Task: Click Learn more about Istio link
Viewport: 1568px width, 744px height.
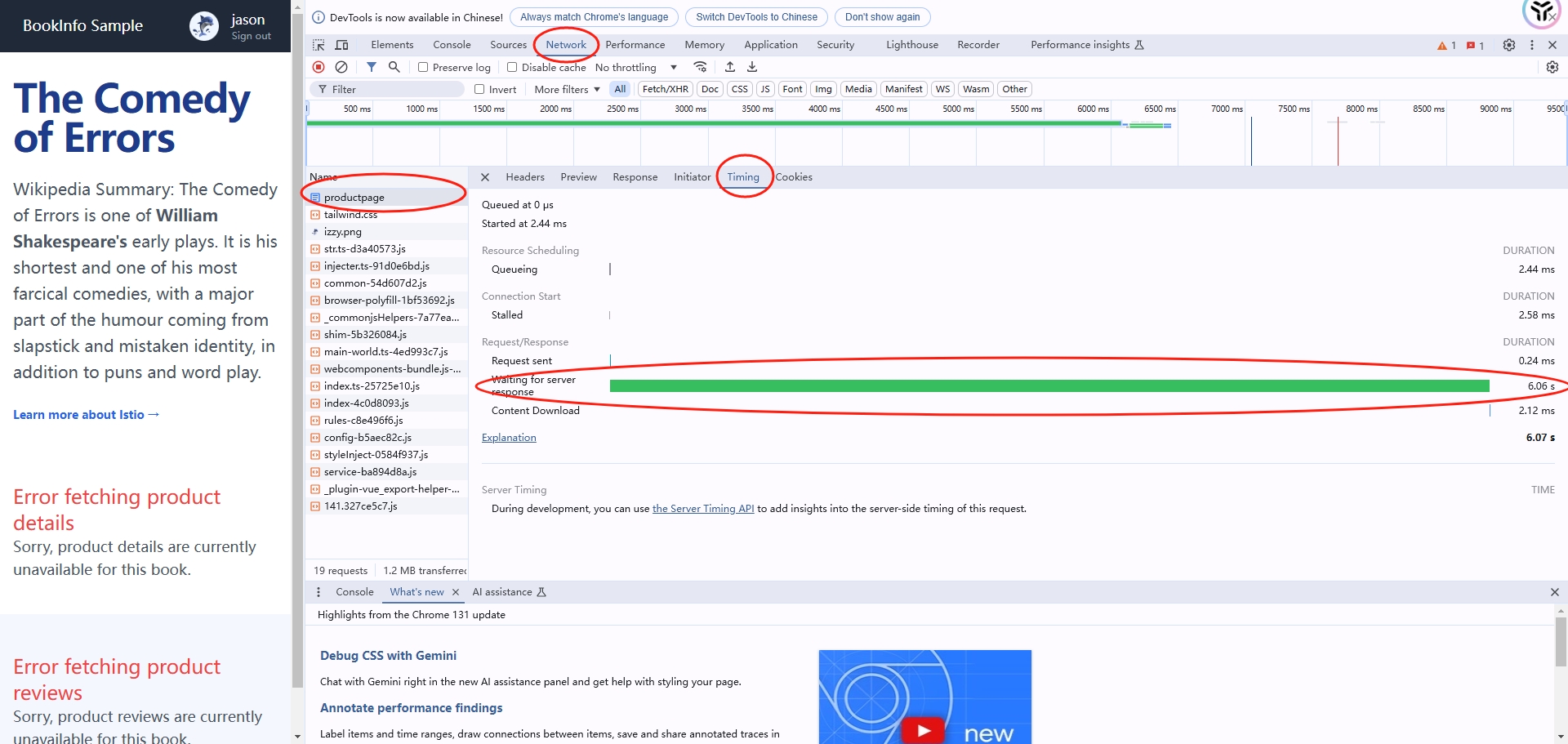Action: 86,415
